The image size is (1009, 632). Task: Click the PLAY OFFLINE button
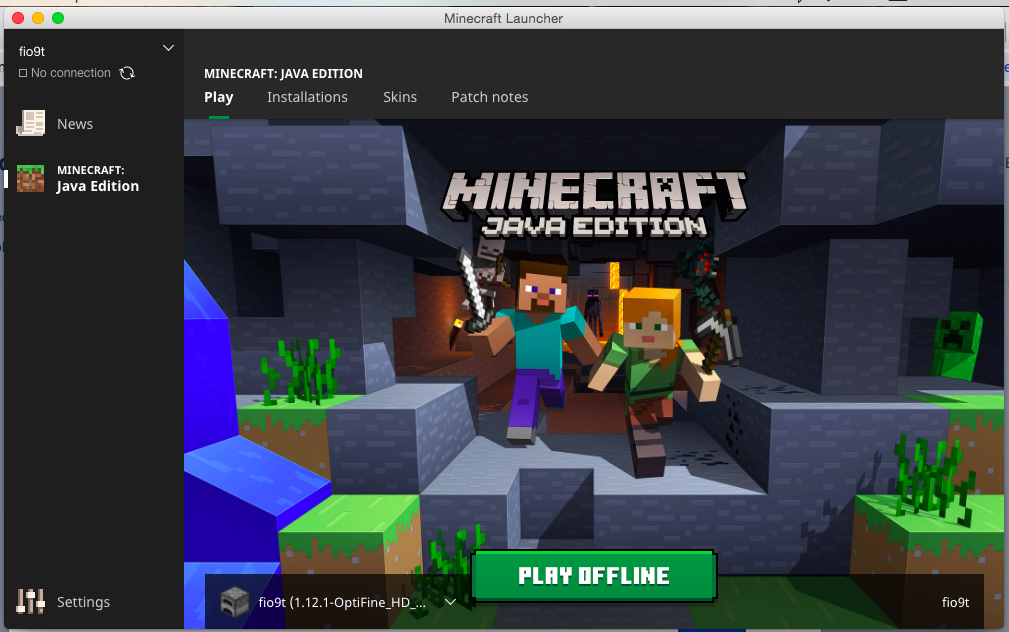click(x=594, y=575)
